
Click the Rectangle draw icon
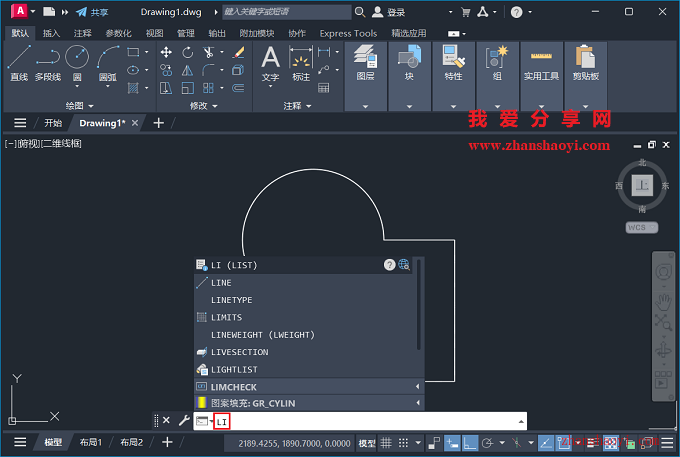[x=133, y=52]
